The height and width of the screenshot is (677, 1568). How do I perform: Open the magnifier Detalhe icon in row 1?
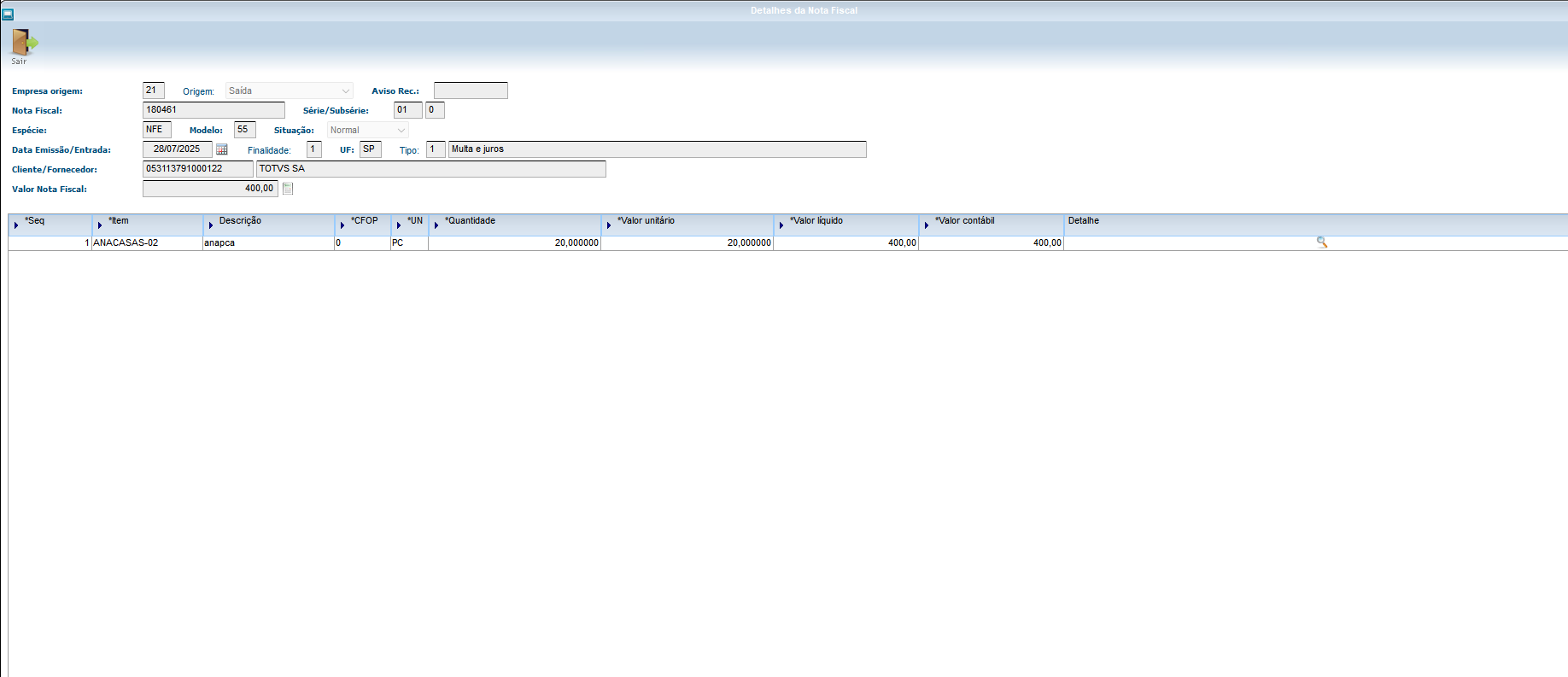1322,242
